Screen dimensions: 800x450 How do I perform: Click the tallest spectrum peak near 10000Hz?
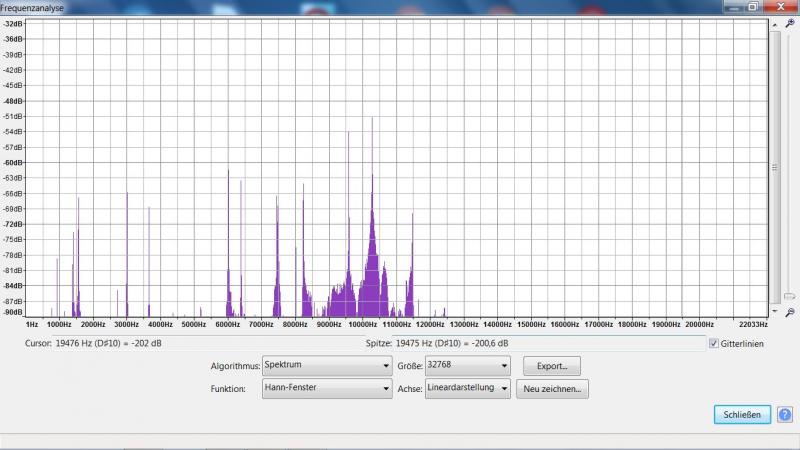372,200
